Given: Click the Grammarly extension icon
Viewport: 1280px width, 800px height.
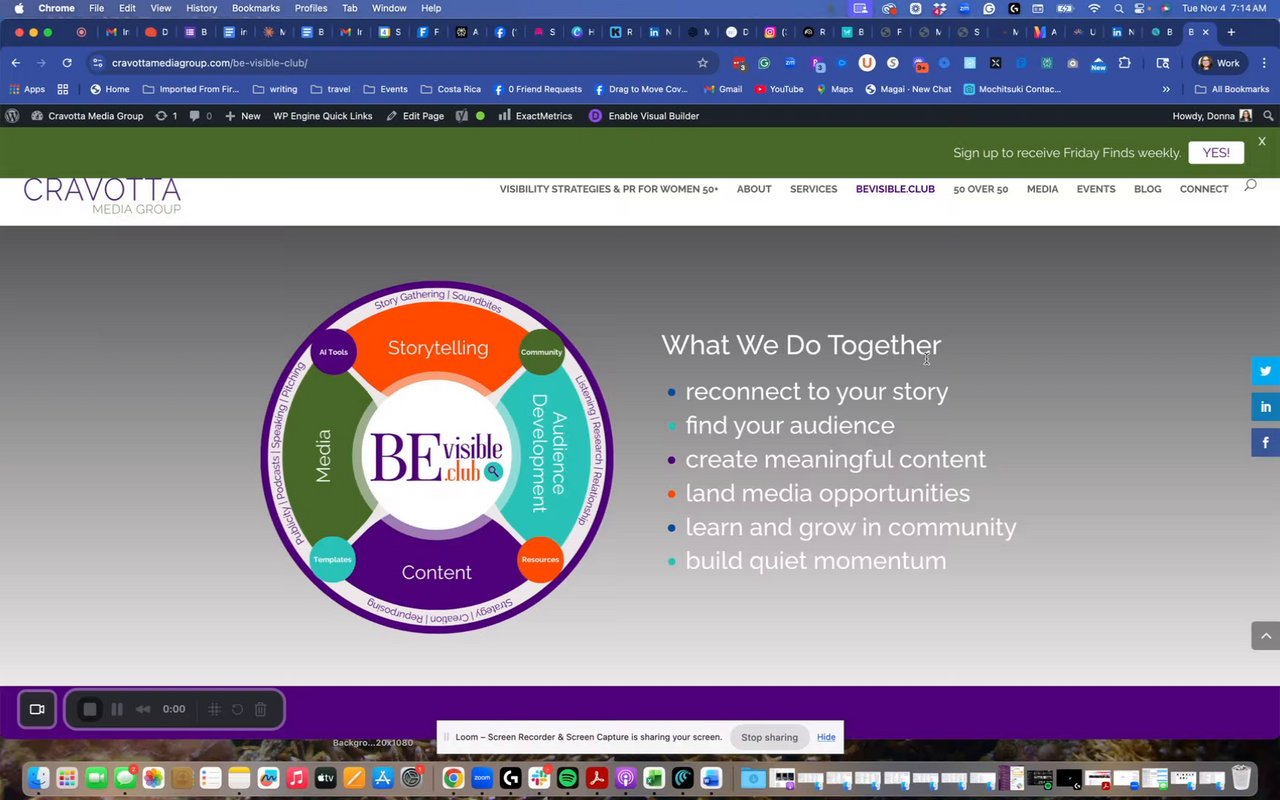Looking at the screenshot, I should point(764,63).
